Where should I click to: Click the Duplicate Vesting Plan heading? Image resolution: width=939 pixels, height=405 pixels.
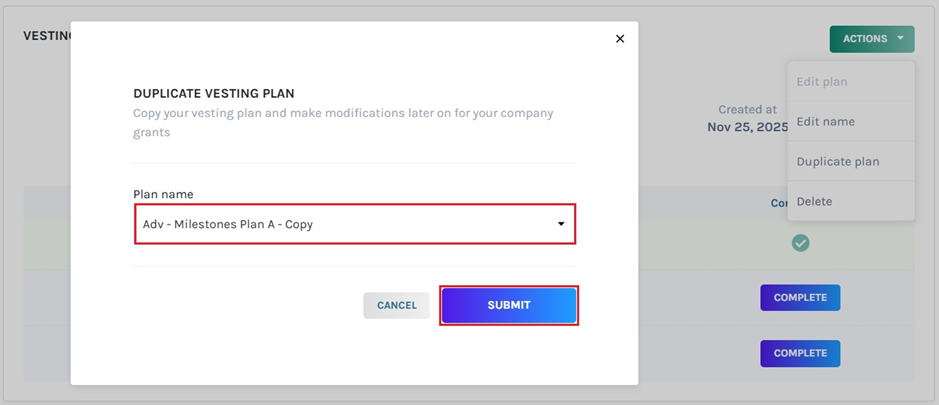(x=213, y=93)
